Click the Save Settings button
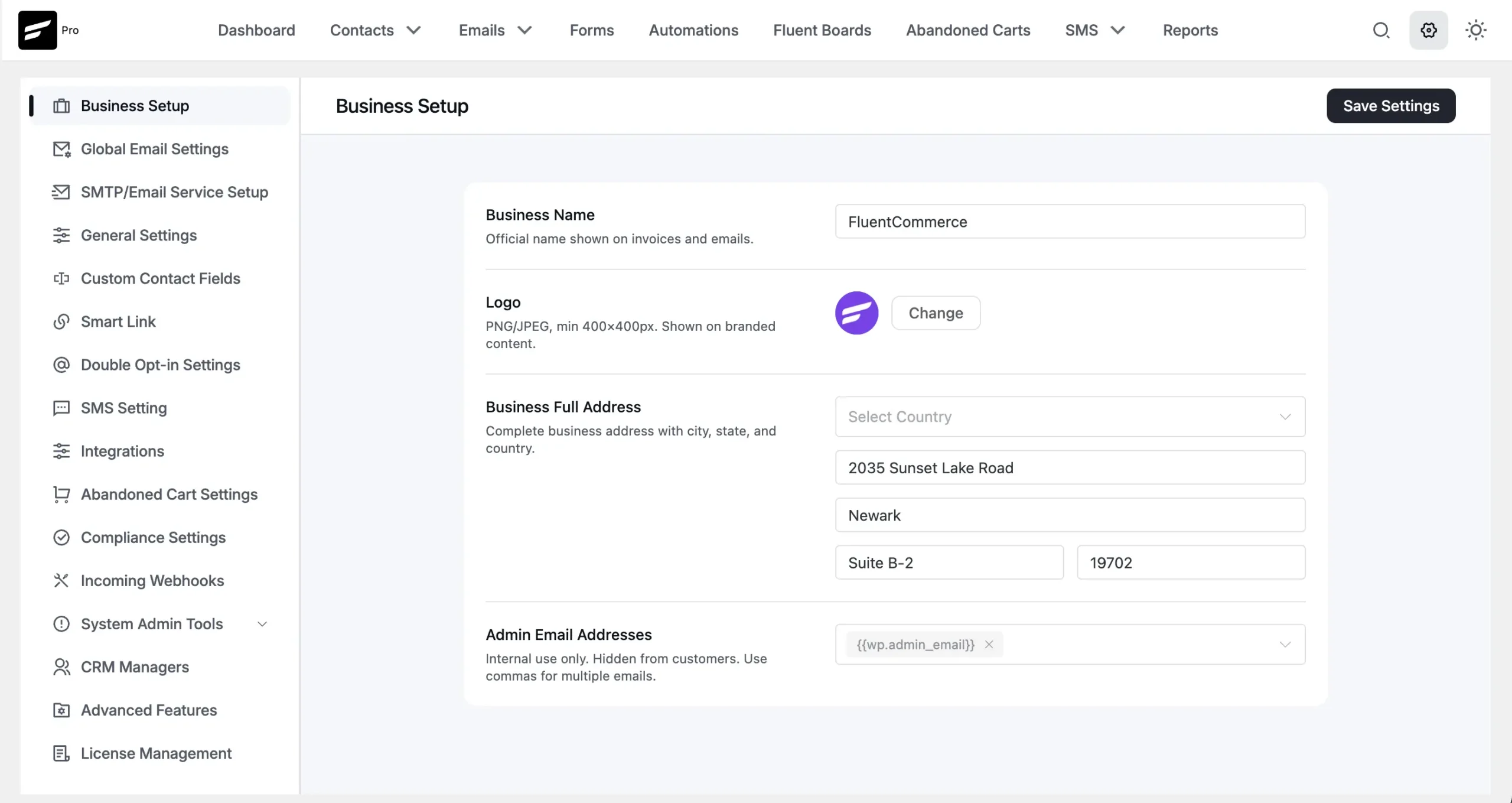The image size is (1512, 803). click(1391, 106)
